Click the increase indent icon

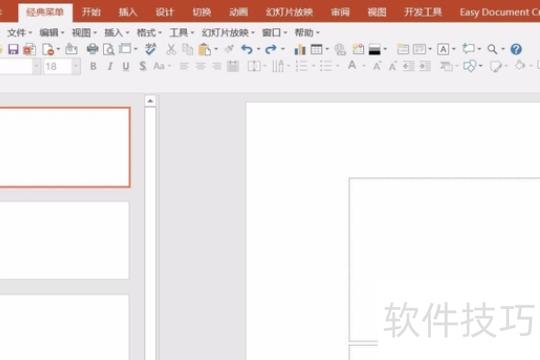click(425, 66)
